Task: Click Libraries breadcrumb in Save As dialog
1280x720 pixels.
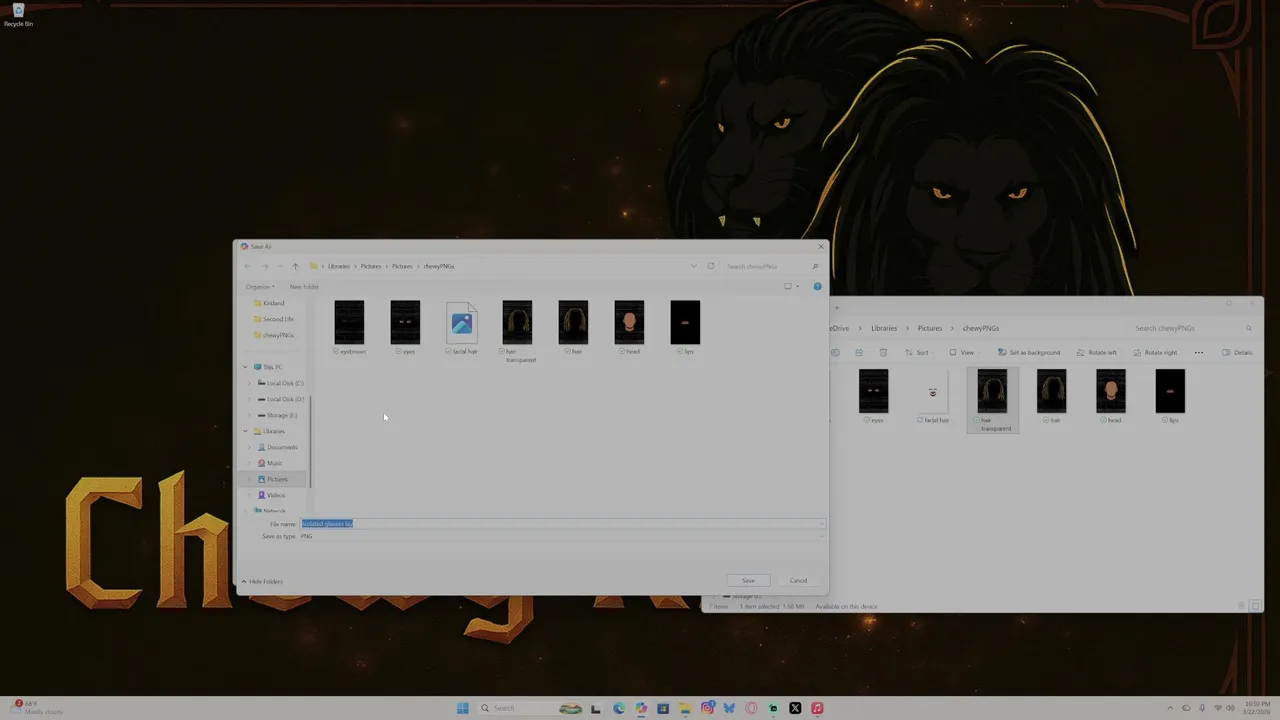Action: (339, 266)
